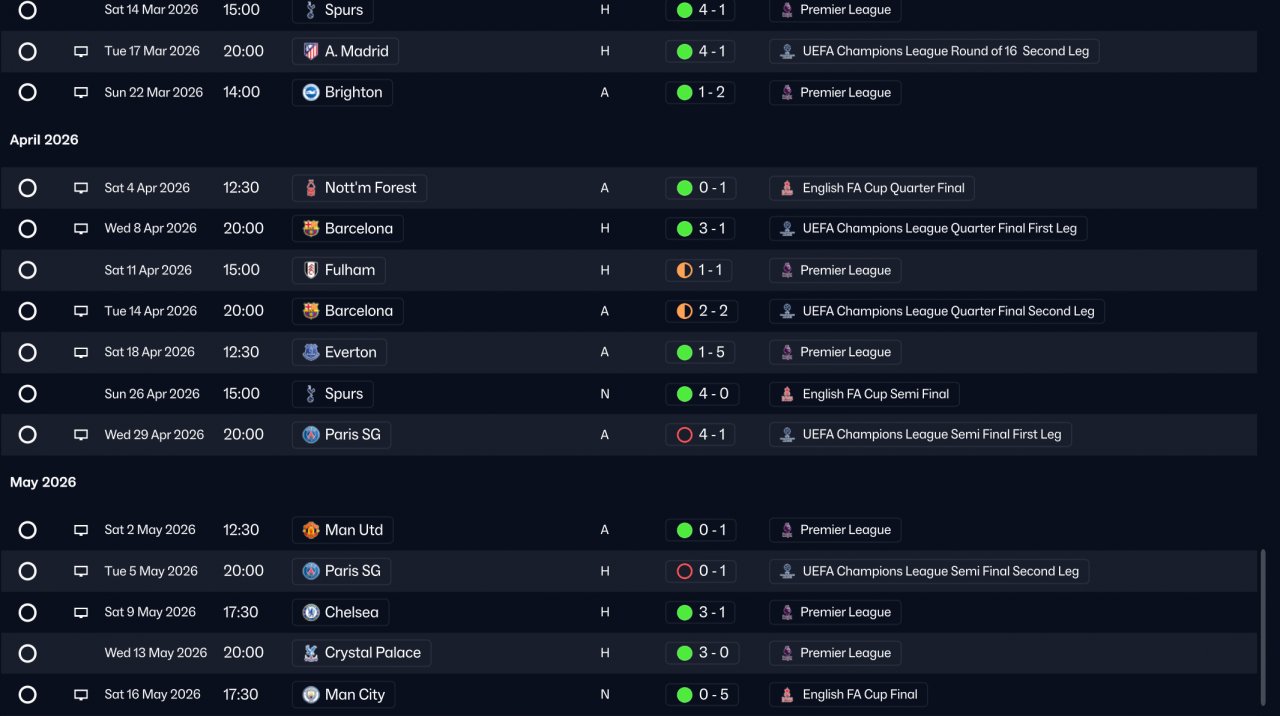Click the Champions League icon for the A. Madrid match

[787, 51]
